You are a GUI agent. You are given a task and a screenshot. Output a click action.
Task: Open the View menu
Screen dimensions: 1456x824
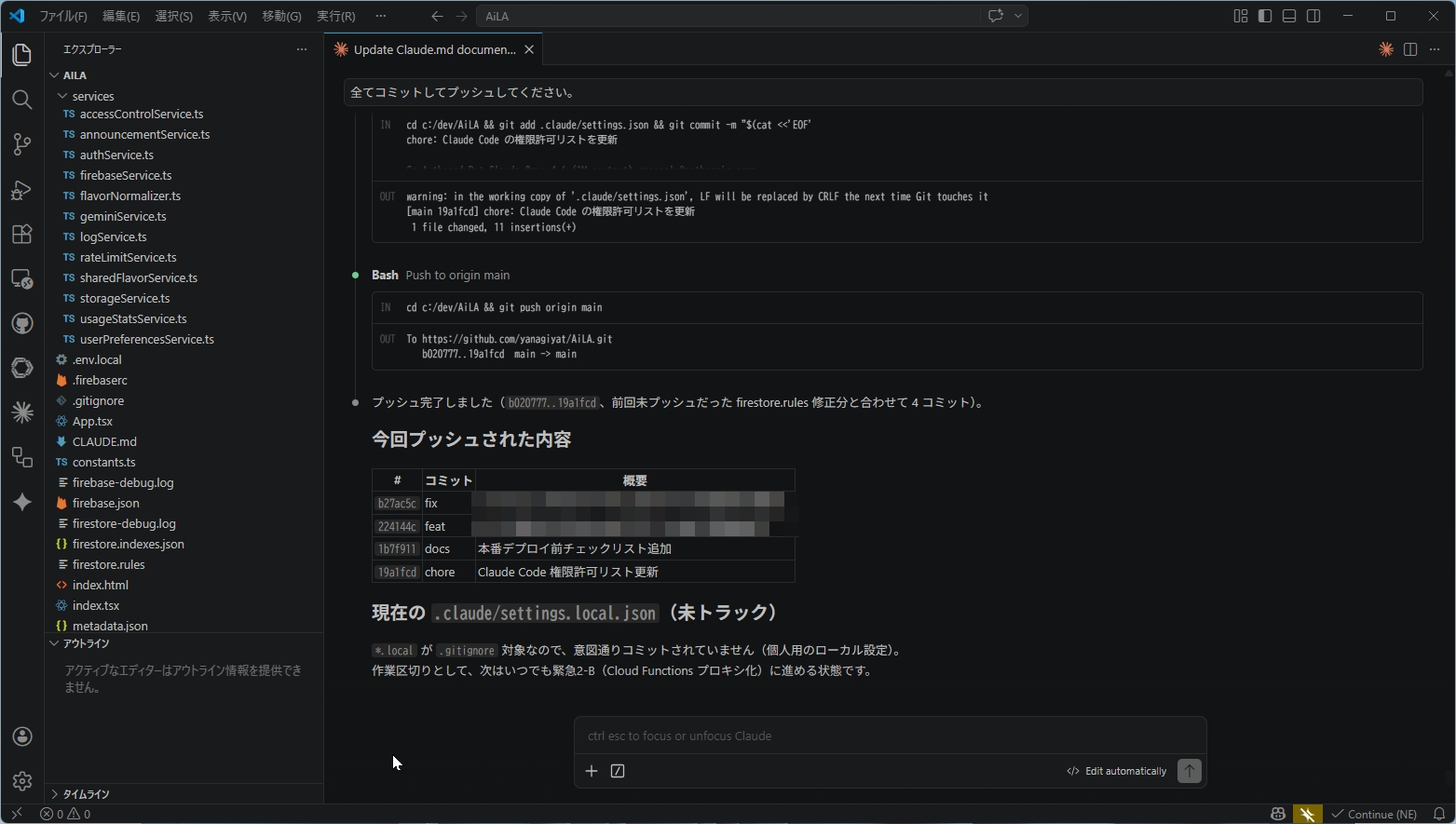click(x=227, y=16)
